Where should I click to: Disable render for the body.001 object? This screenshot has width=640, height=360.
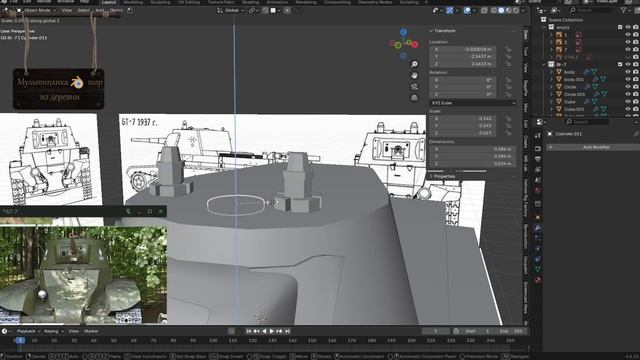click(636, 79)
